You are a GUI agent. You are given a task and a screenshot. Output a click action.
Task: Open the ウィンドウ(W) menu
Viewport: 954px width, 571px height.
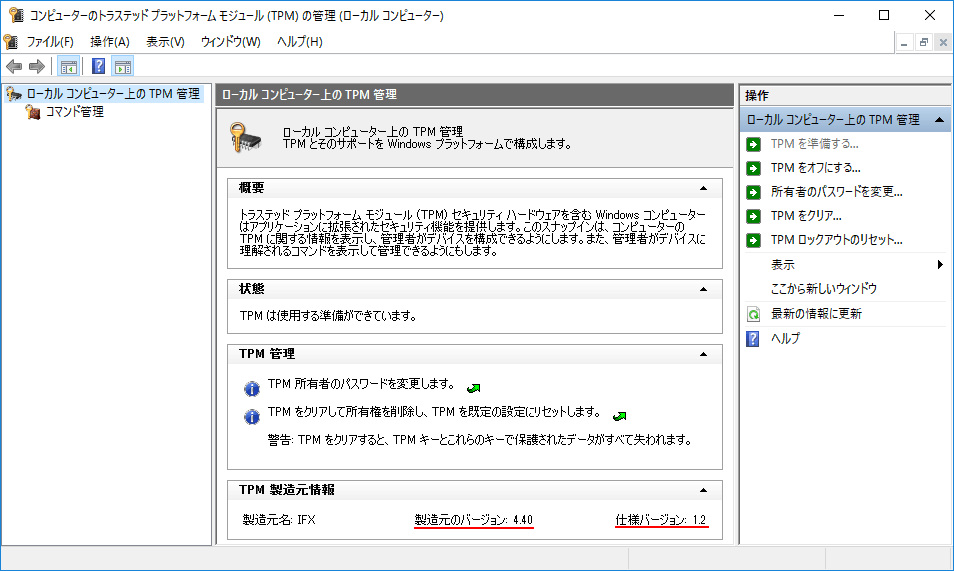tap(231, 41)
